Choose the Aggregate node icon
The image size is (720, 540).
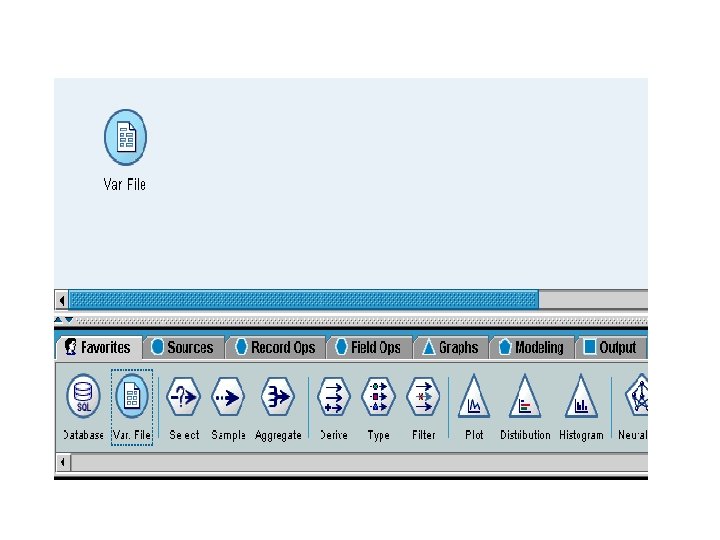point(277,397)
